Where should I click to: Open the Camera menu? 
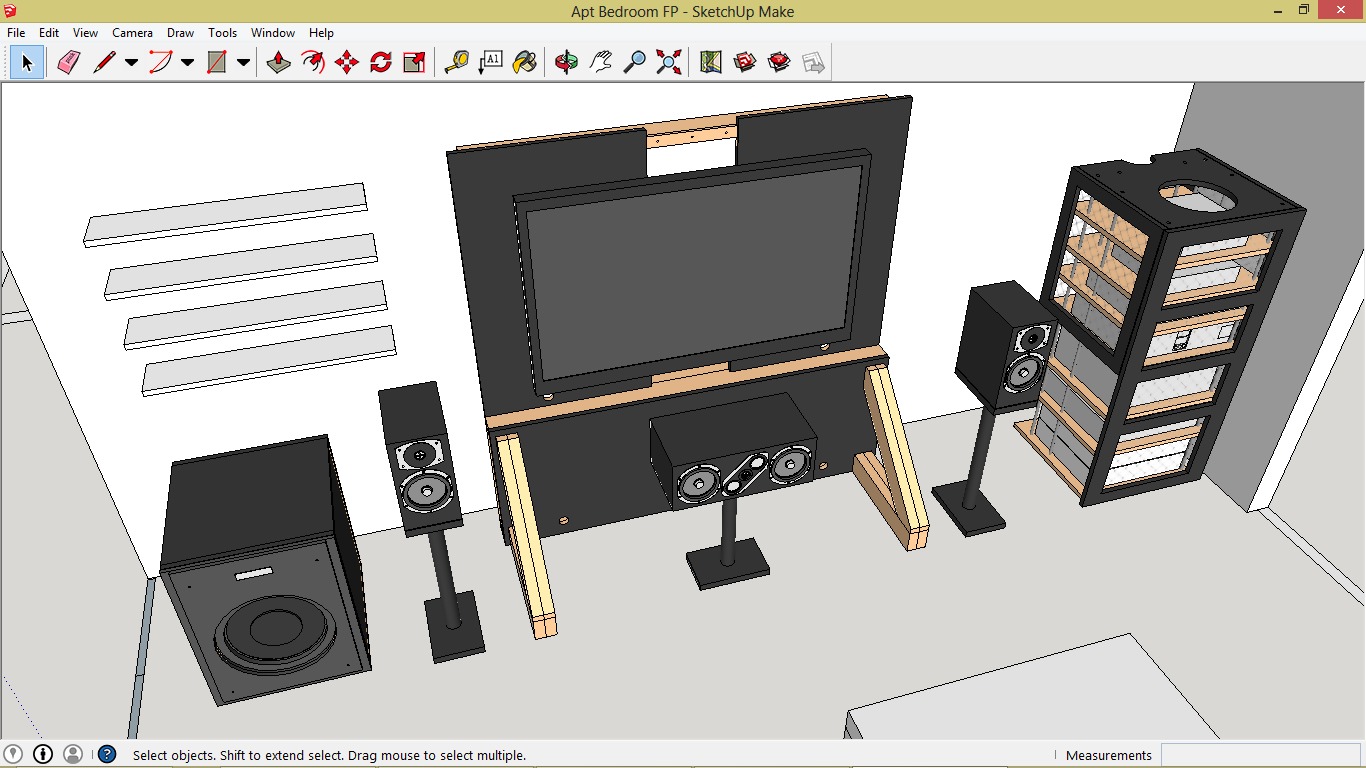tap(132, 33)
